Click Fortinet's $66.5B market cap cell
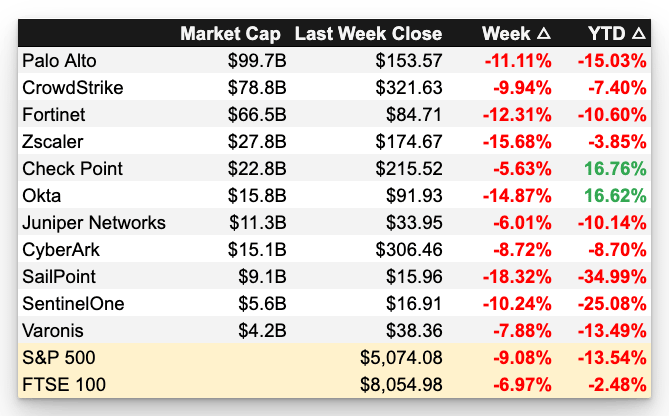This screenshot has height=416, width=669. tap(257, 115)
